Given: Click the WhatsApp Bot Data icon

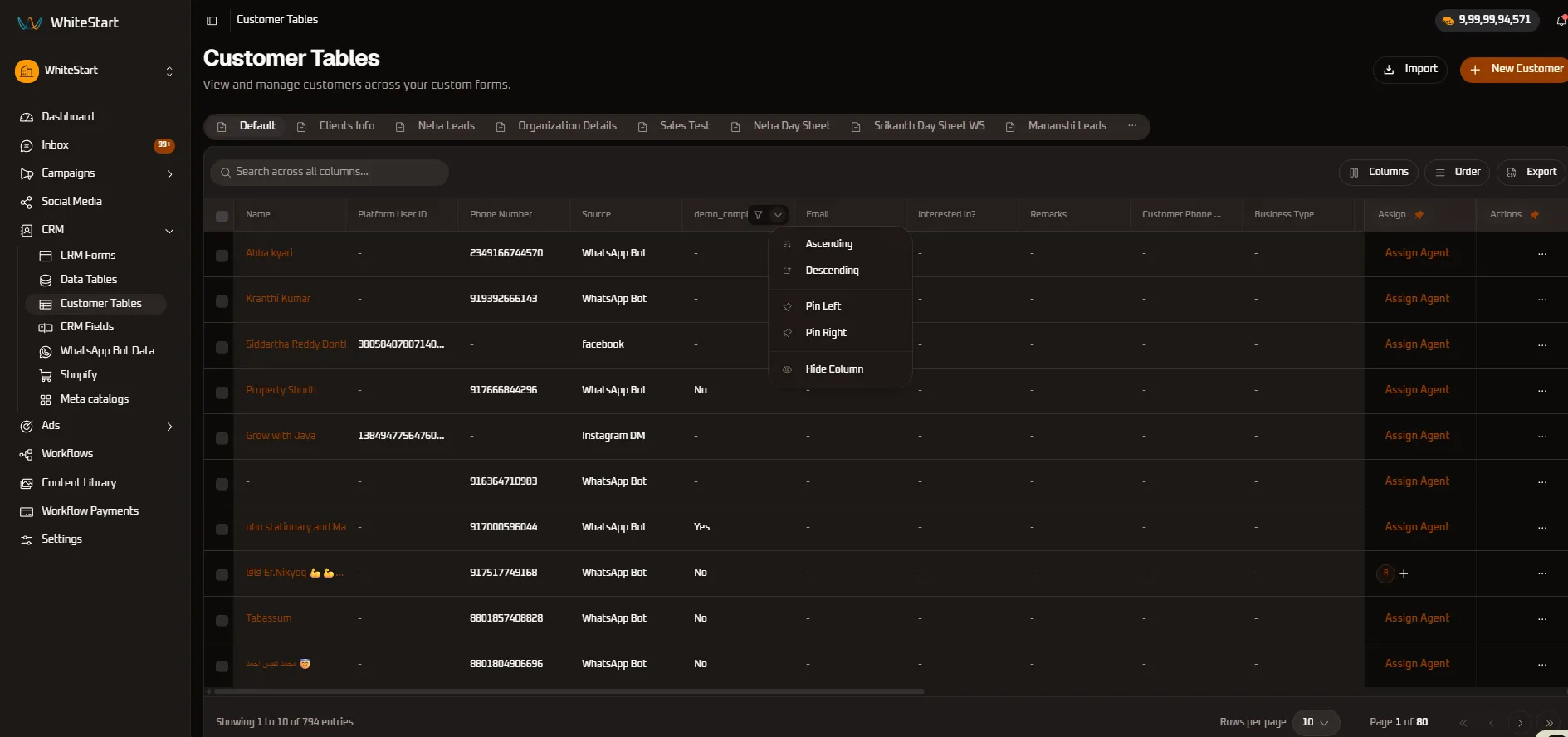Looking at the screenshot, I should tap(46, 352).
